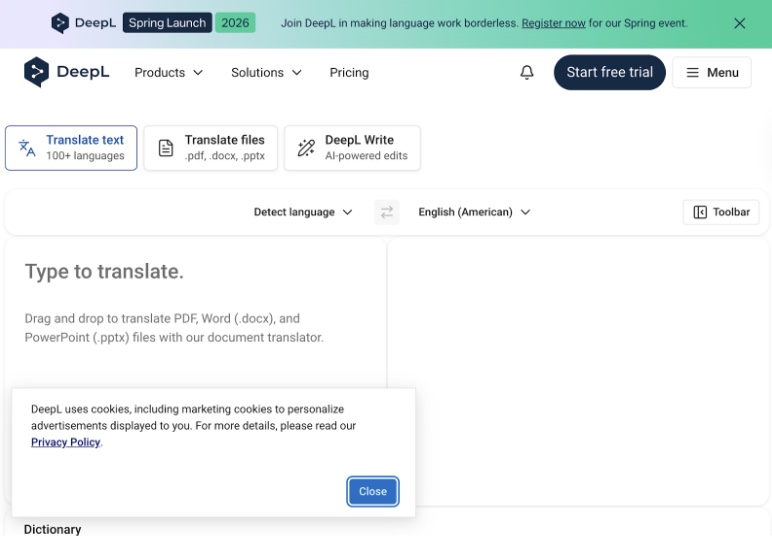Viewport: 772px width, 544px height.
Task: Click the Dictionary heading
Action: [53, 529]
